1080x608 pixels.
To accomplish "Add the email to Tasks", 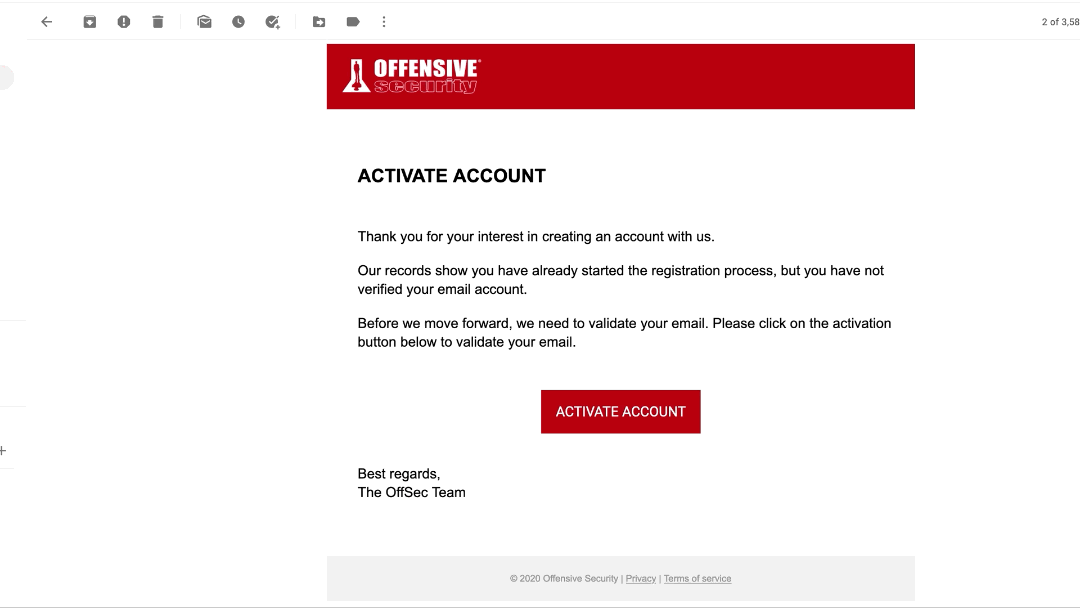I will pos(272,22).
